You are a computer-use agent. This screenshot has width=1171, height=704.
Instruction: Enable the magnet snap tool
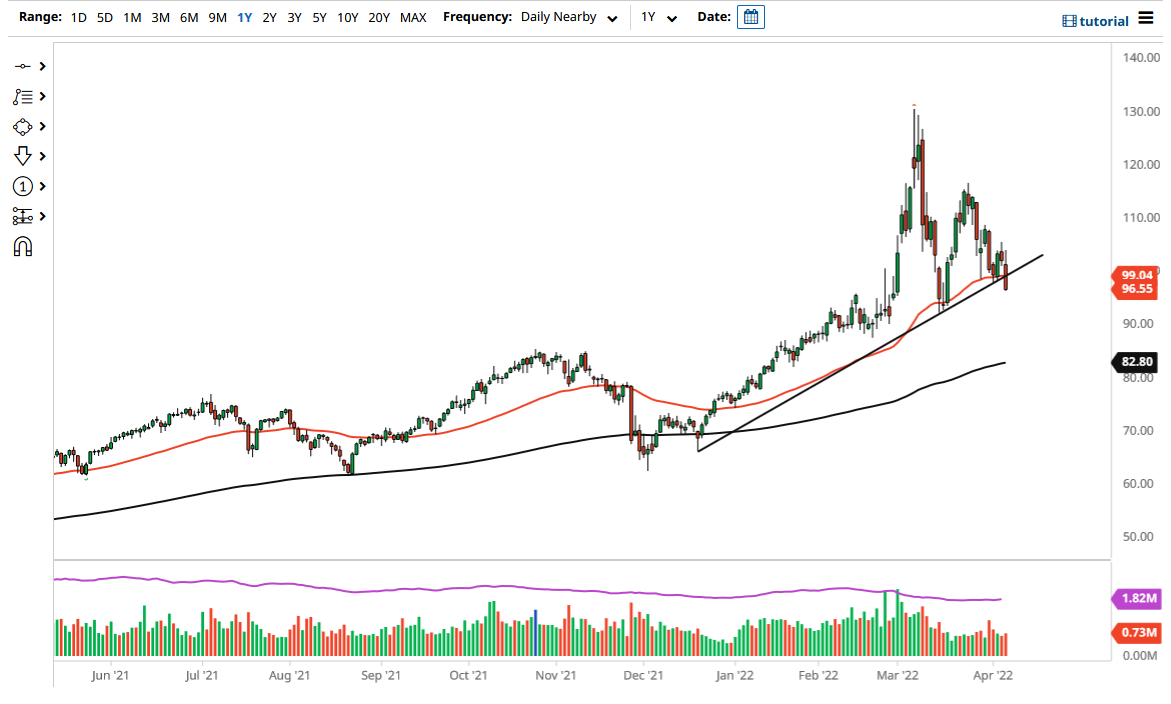tap(24, 246)
